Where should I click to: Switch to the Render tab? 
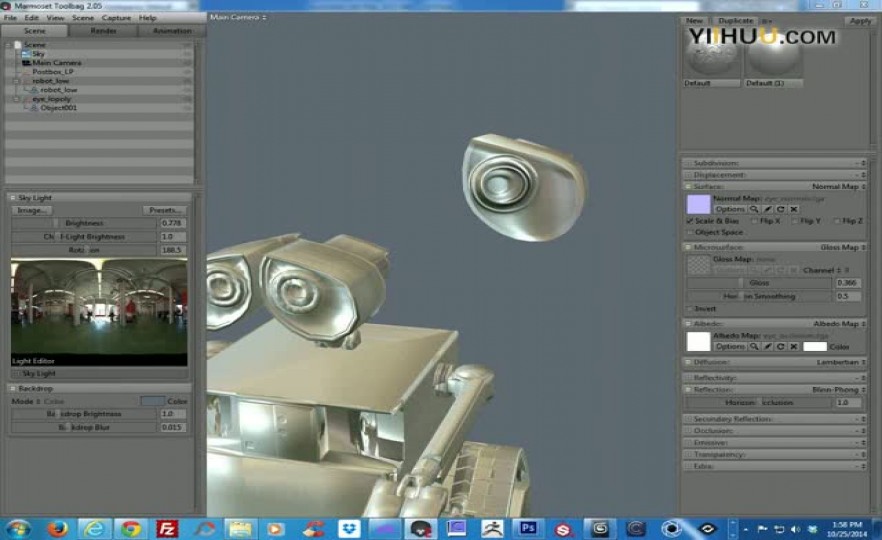[x=104, y=31]
